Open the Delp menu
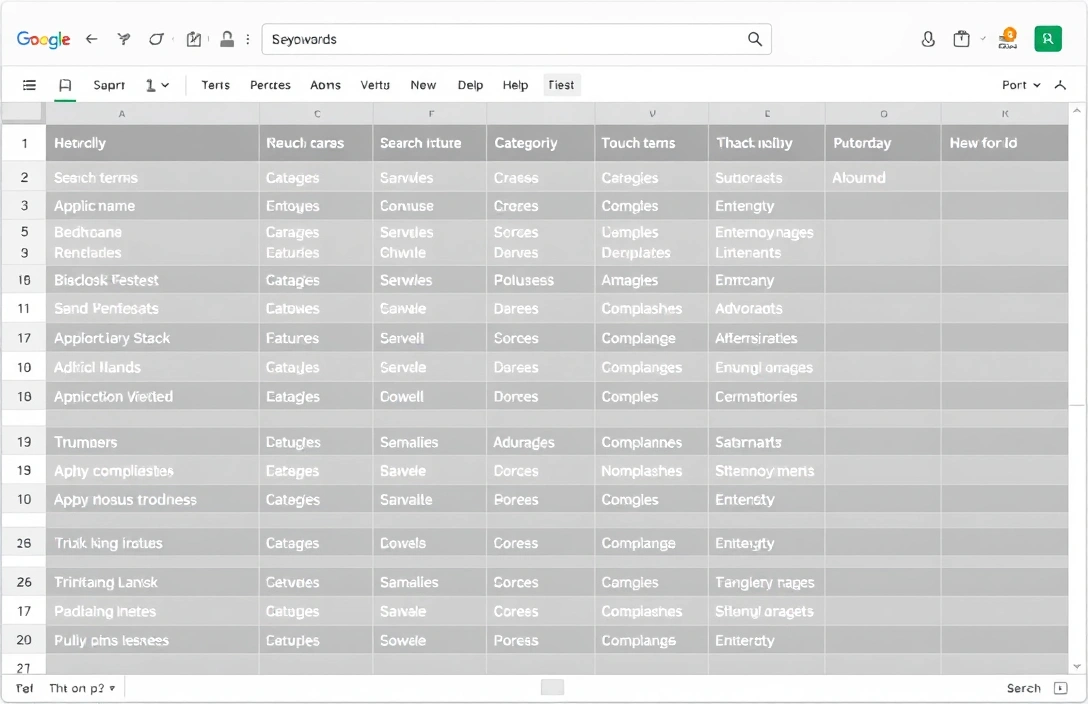Image resolution: width=1088 pixels, height=704 pixels. click(x=470, y=85)
